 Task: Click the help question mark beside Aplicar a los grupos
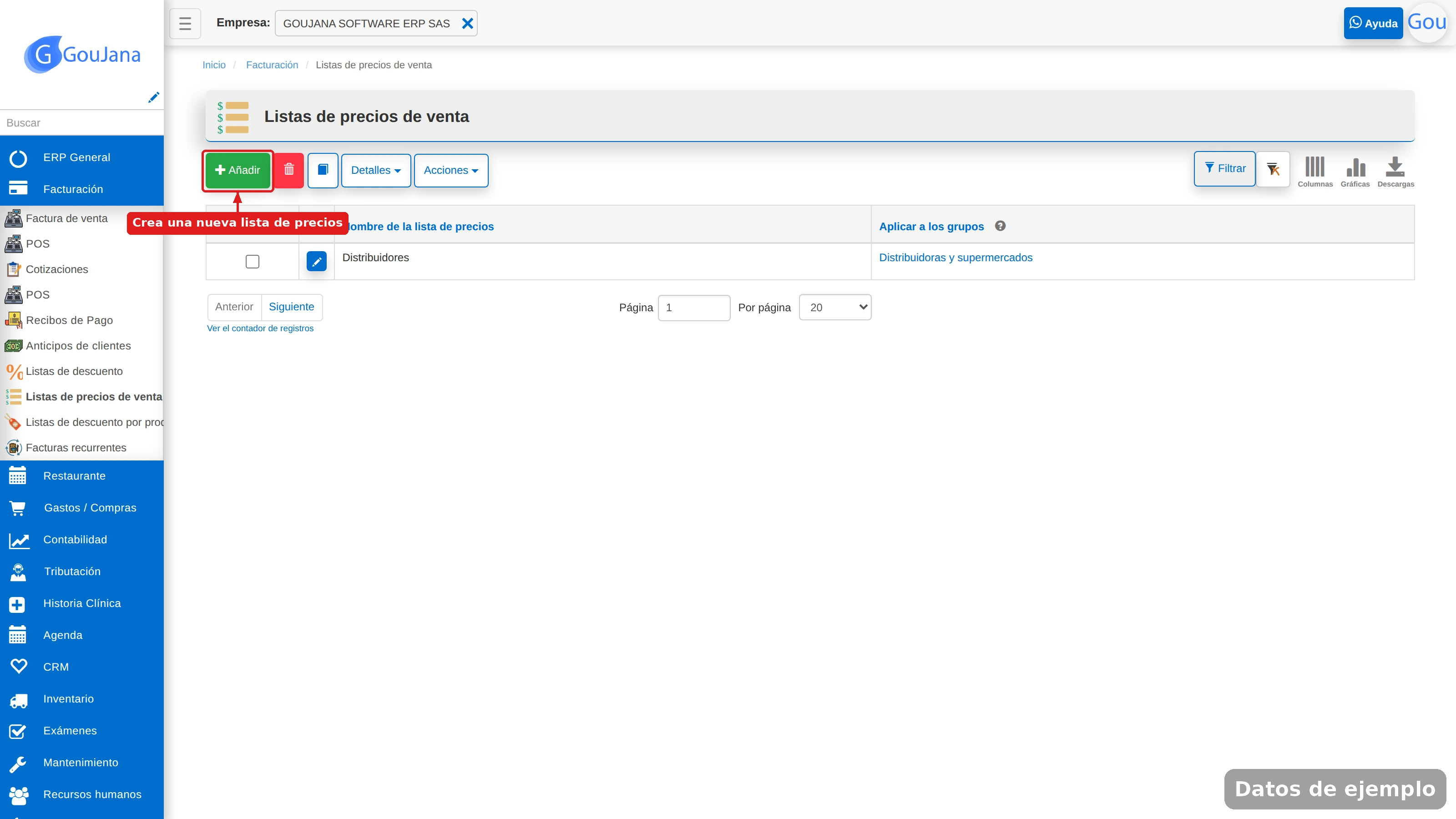pos(1000,226)
